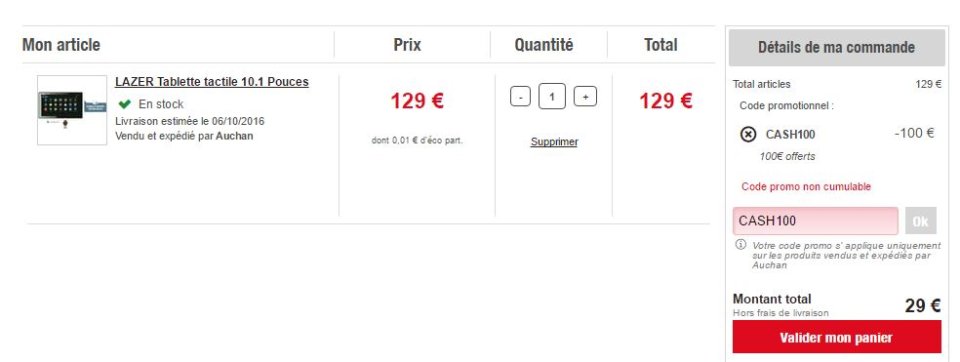Click the Valider mon panier button
This screenshot has width=960, height=362.
836,337
